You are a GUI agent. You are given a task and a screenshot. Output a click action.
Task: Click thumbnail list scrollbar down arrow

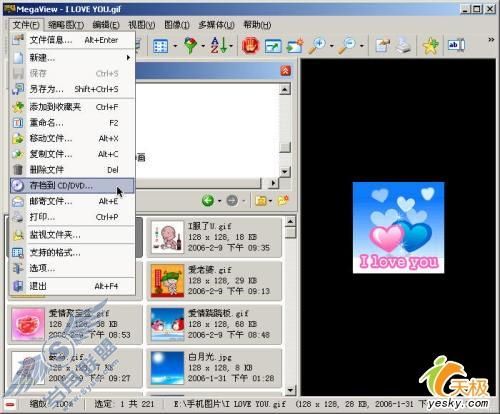pos(290,389)
